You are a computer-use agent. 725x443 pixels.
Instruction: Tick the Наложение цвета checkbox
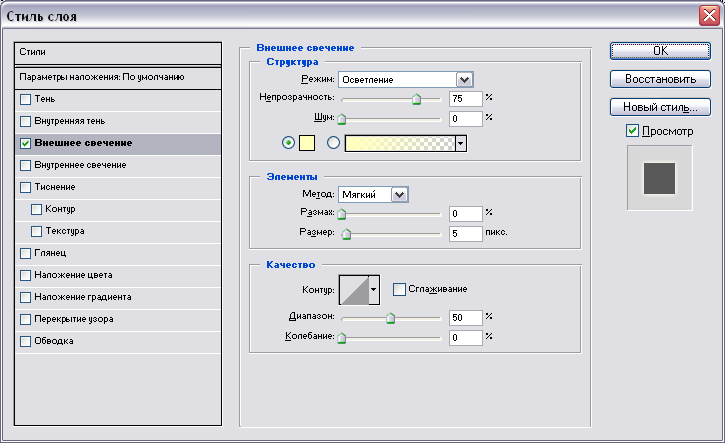pyautogui.click(x=25, y=276)
